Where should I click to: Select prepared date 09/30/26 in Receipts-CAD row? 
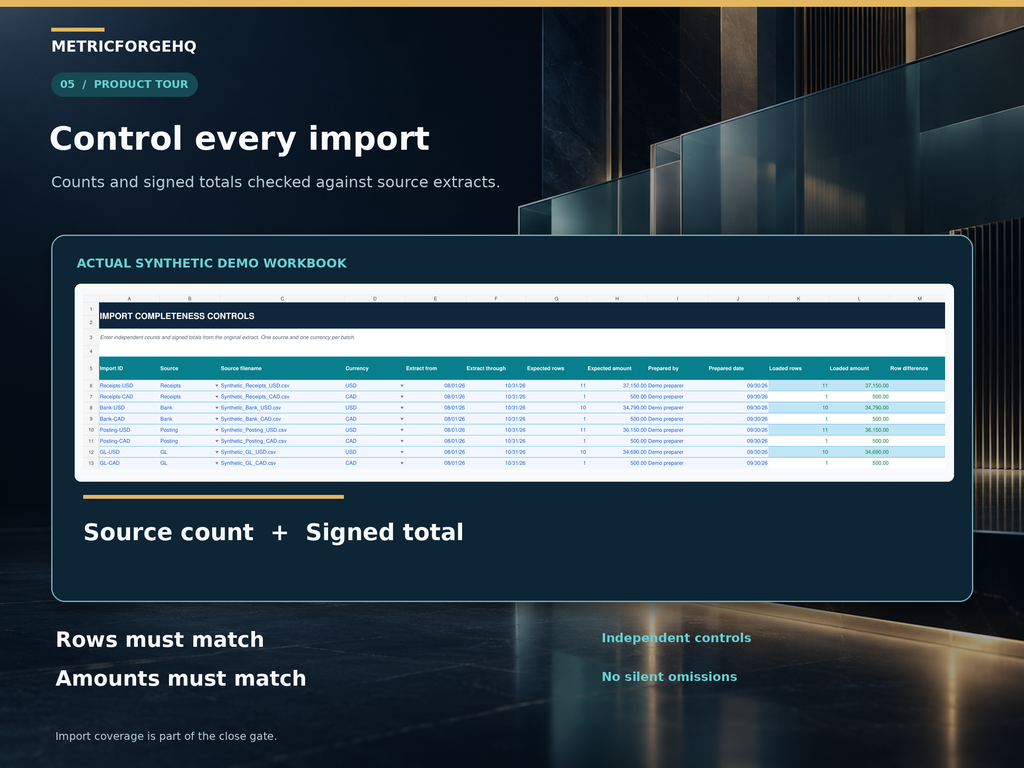738,397
